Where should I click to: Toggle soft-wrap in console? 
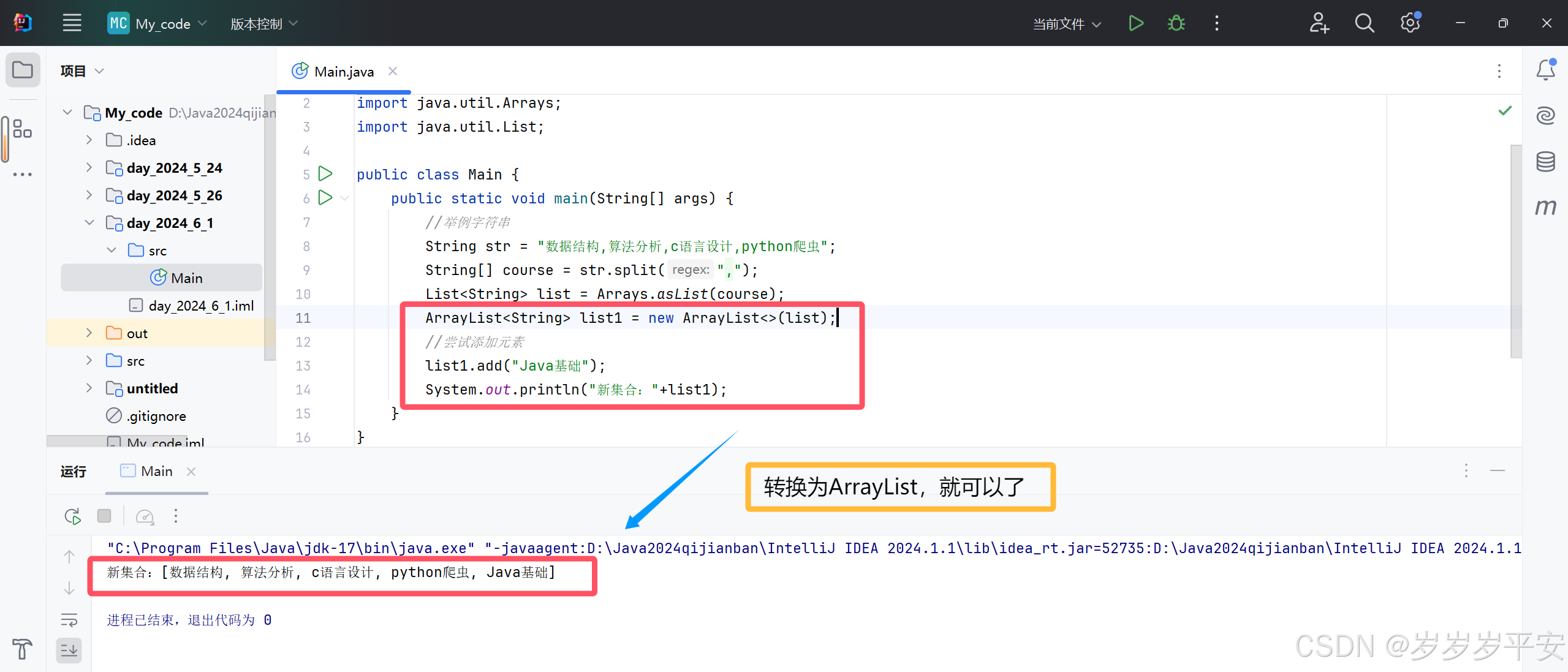pyautogui.click(x=69, y=620)
